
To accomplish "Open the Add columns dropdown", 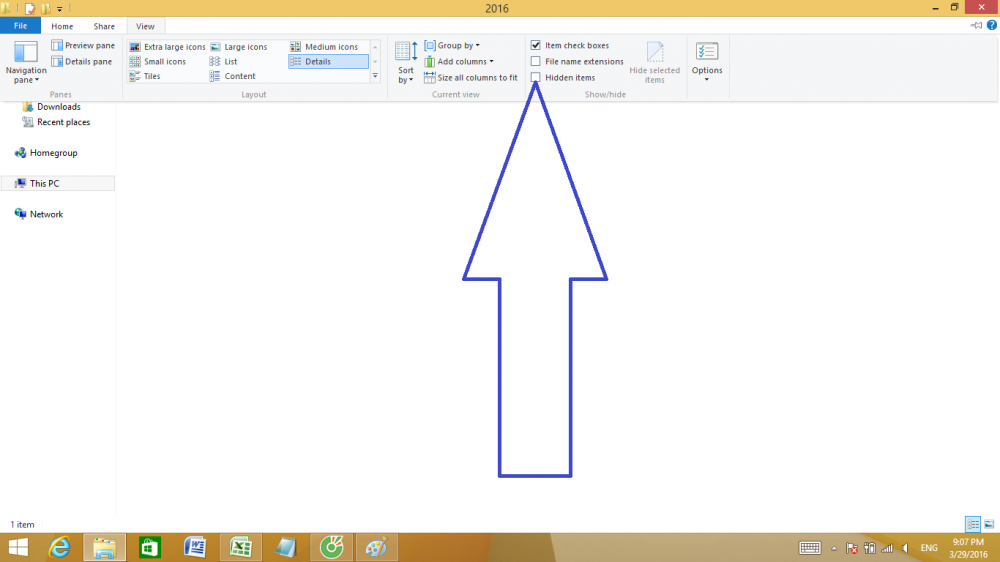I will (459, 61).
